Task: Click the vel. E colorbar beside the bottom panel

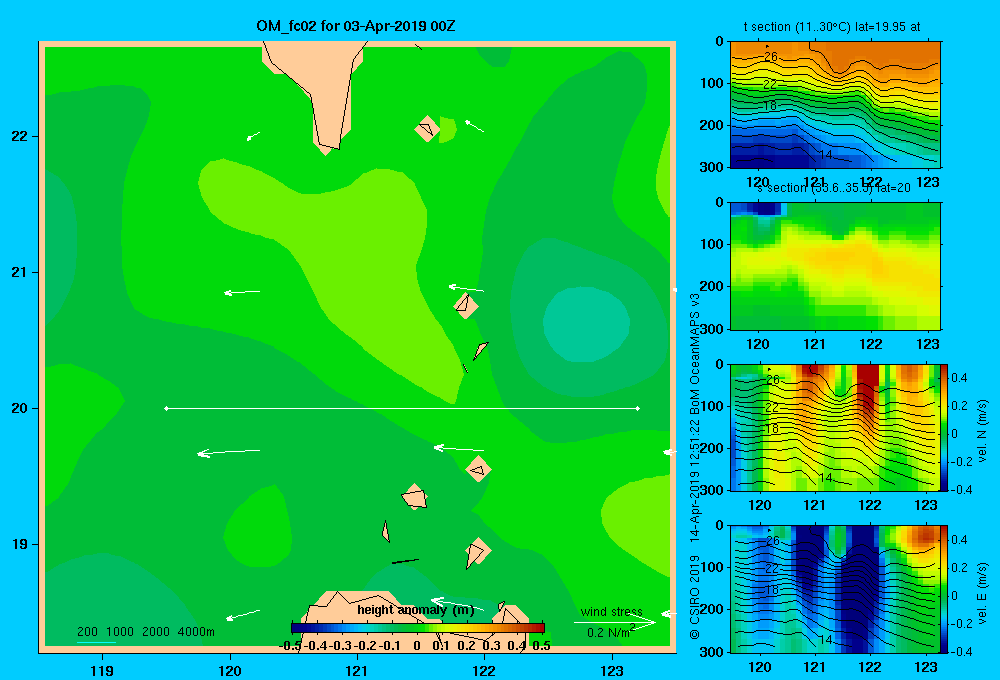Action: coord(945,589)
